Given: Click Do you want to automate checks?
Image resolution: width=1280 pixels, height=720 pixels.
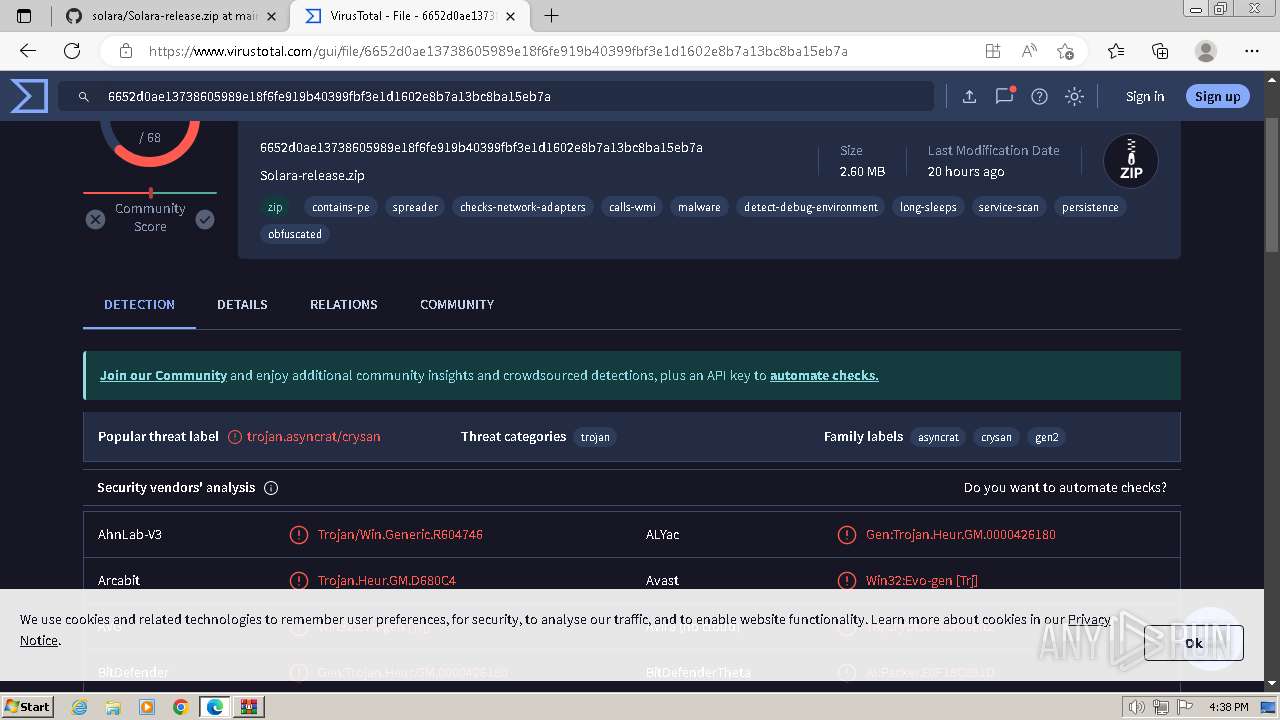Looking at the screenshot, I should (x=1065, y=488).
